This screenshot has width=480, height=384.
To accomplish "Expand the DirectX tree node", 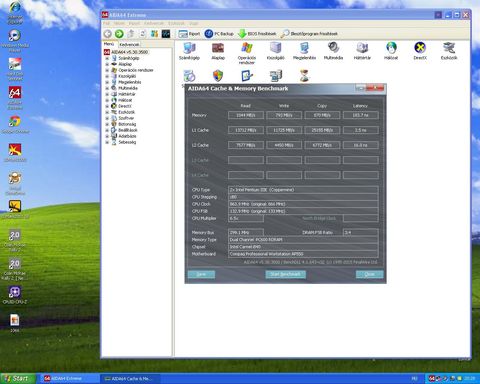I will click(x=107, y=106).
